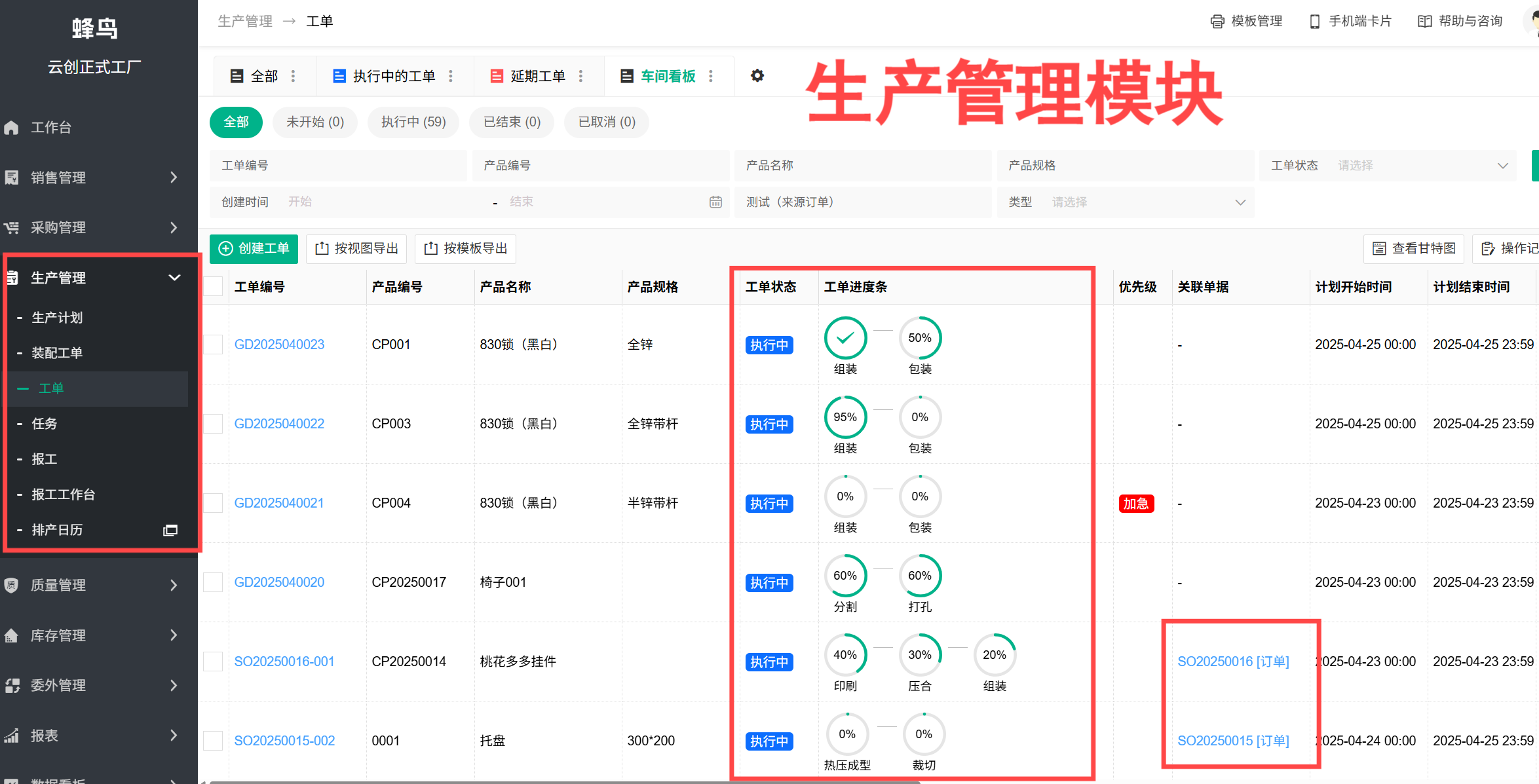Click the 手机端卡片 phone icon
Screen dimensions: 1539x784
1314,20
